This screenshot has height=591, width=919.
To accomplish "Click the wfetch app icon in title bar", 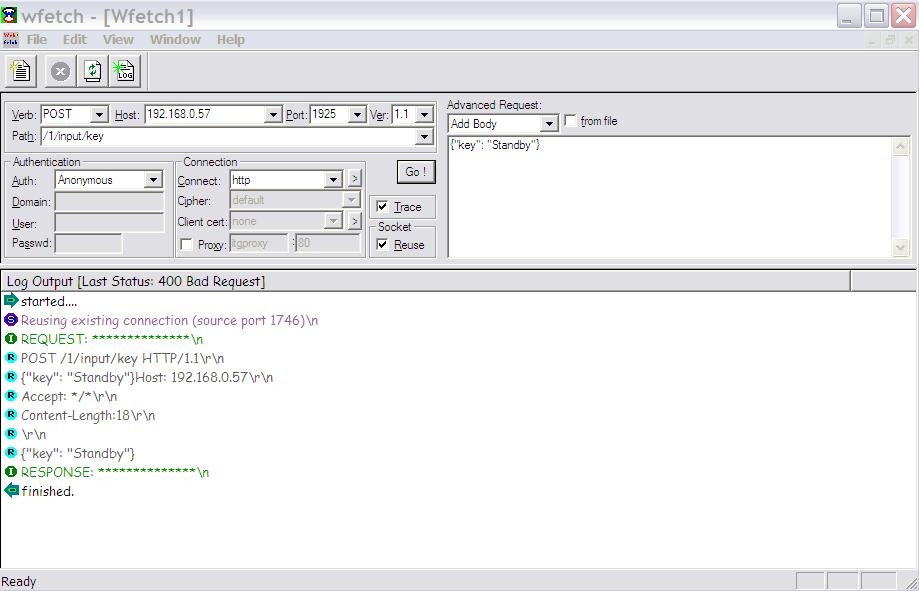I will click(10, 15).
